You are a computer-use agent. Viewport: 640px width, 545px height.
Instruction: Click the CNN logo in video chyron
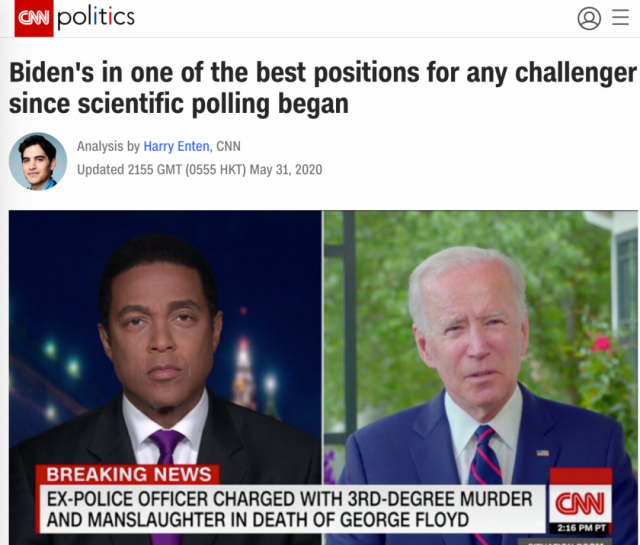click(x=580, y=503)
